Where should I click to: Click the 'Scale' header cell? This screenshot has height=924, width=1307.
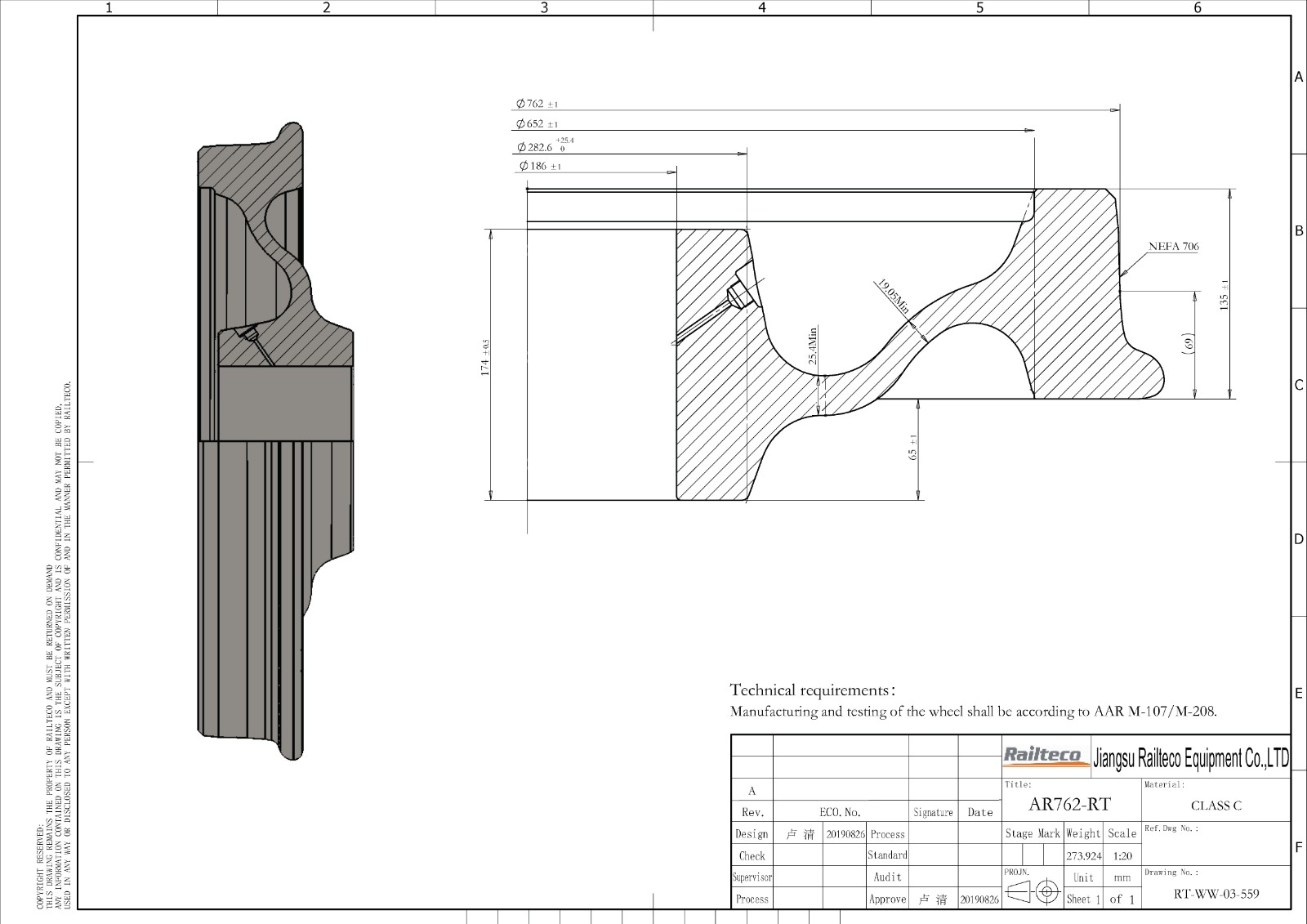tap(1122, 833)
